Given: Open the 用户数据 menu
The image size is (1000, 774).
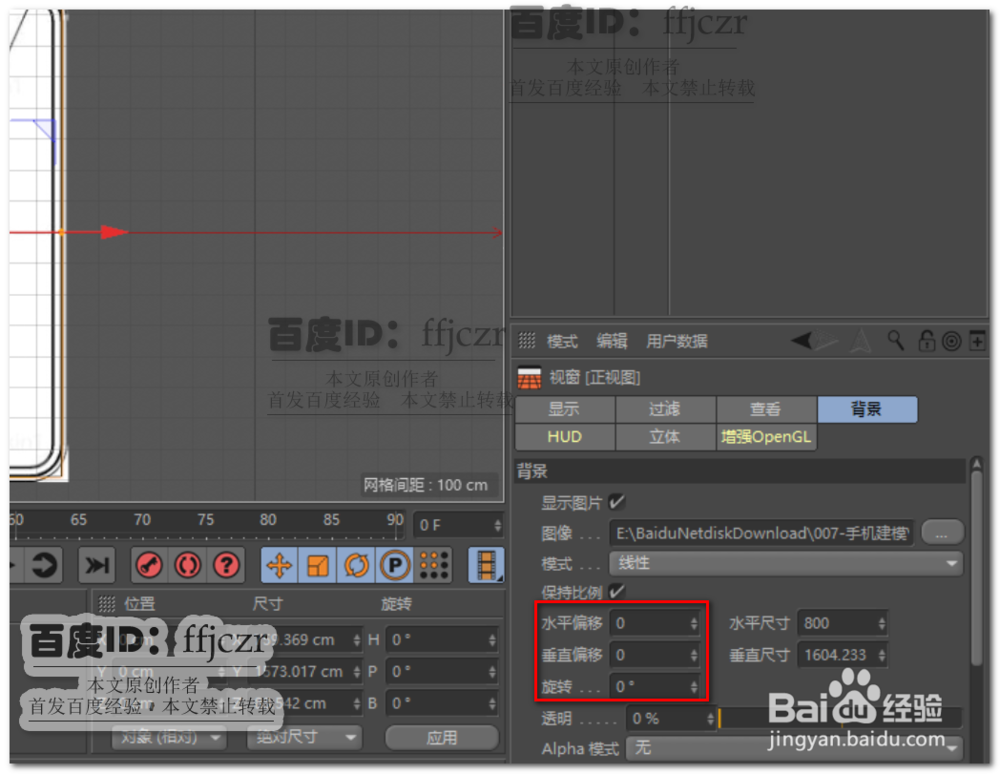Looking at the screenshot, I should [x=677, y=341].
